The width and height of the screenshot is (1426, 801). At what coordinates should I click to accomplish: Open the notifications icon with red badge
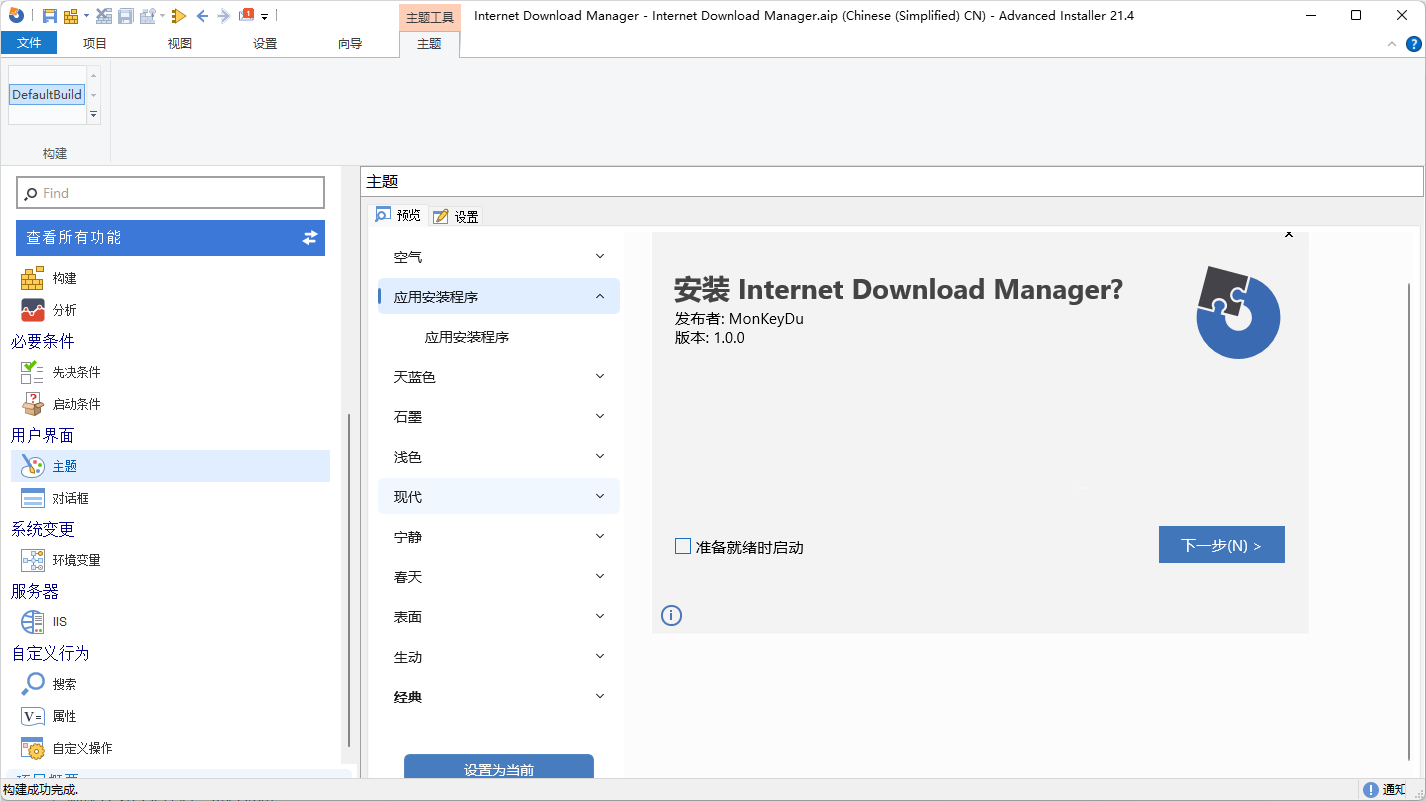(246, 15)
